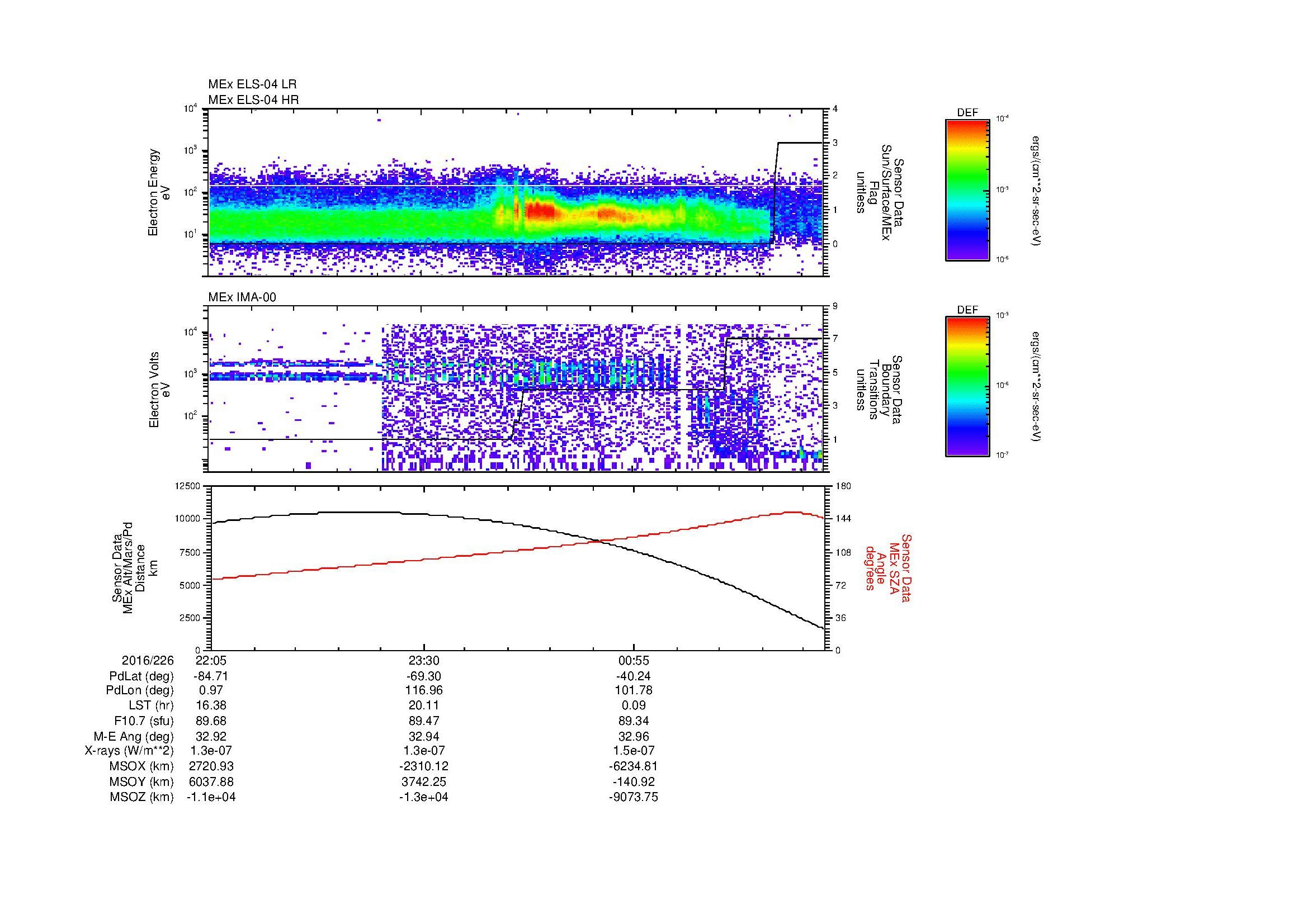1308x924 pixels.
Task: Click the 'MEx ELS-04 LR' plot title
Action: coord(252,84)
